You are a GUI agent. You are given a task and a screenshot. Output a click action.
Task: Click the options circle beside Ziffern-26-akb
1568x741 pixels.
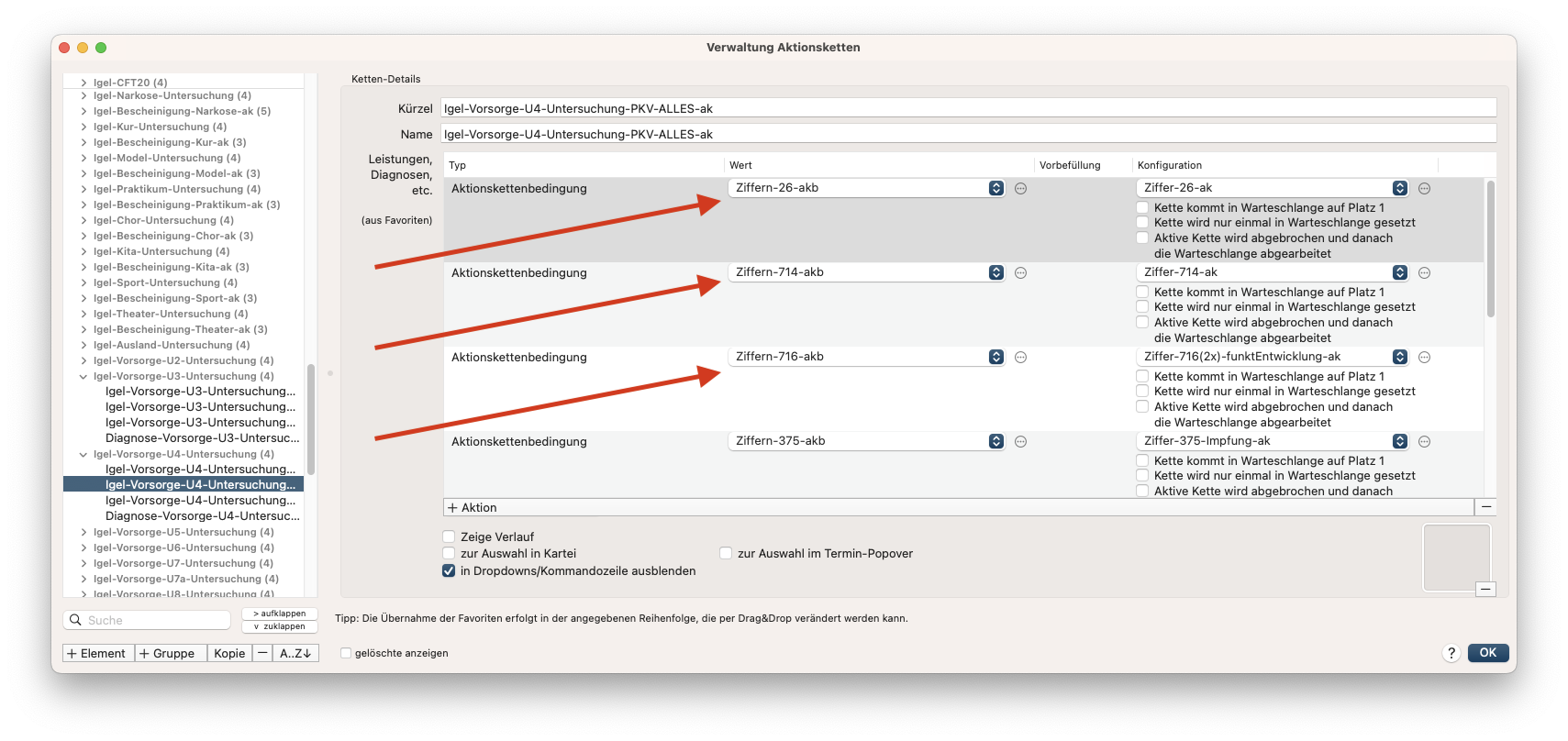pyautogui.click(x=1020, y=188)
